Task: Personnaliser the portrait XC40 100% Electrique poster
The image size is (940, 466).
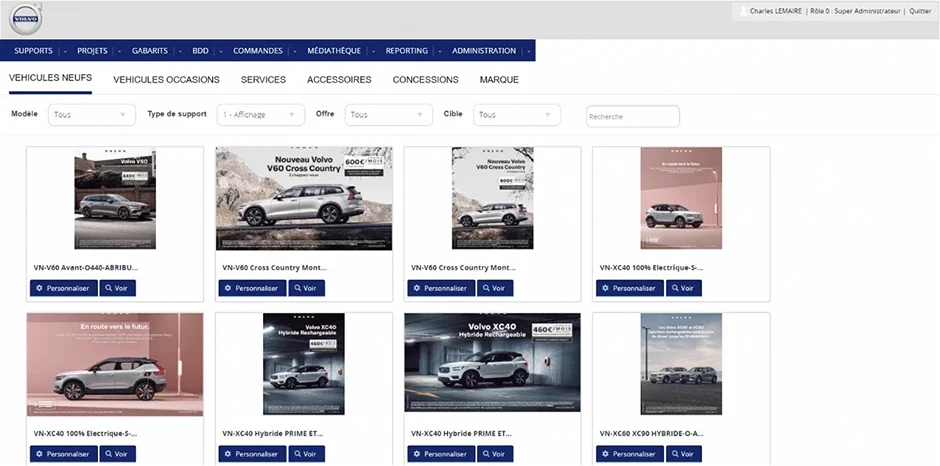Action: click(x=629, y=288)
